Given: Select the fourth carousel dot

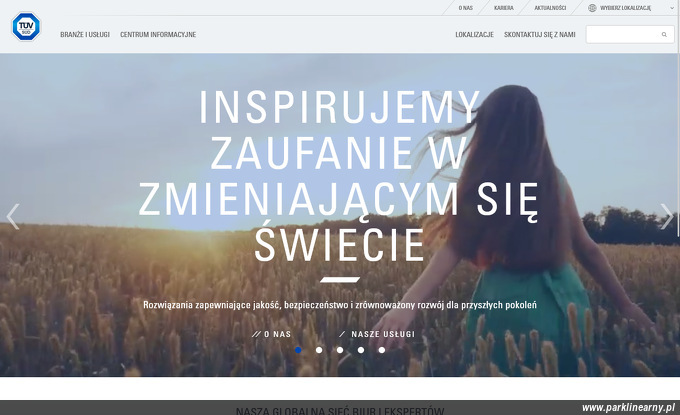Looking at the screenshot, I should (x=361, y=350).
